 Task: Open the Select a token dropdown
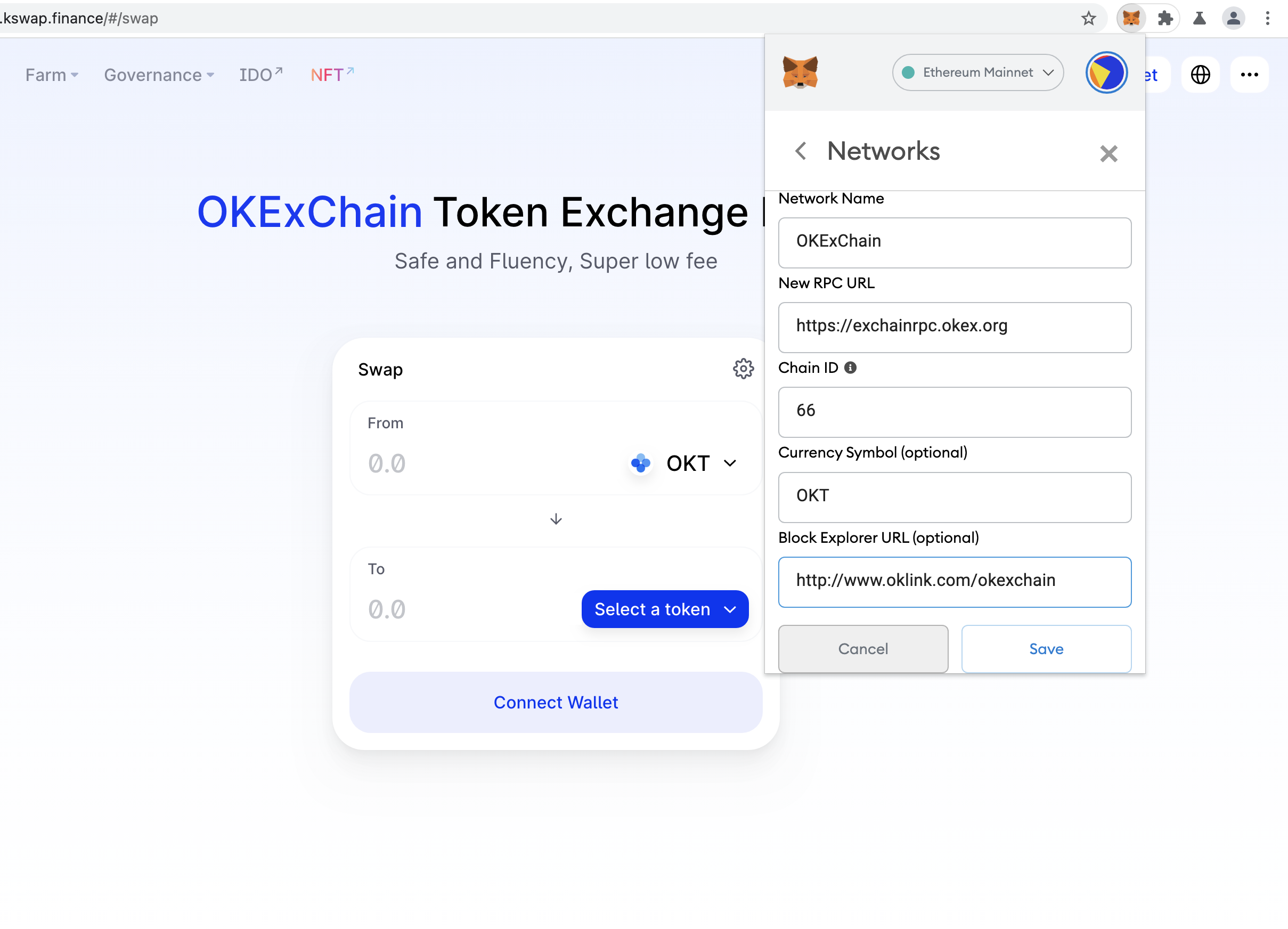(x=665, y=609)
